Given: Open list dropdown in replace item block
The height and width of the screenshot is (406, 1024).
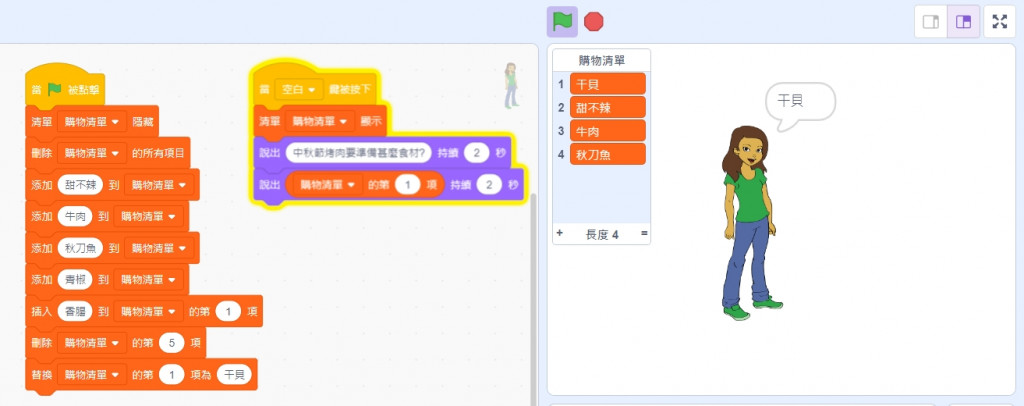Looking at the screenshot, I should [91, 375].
